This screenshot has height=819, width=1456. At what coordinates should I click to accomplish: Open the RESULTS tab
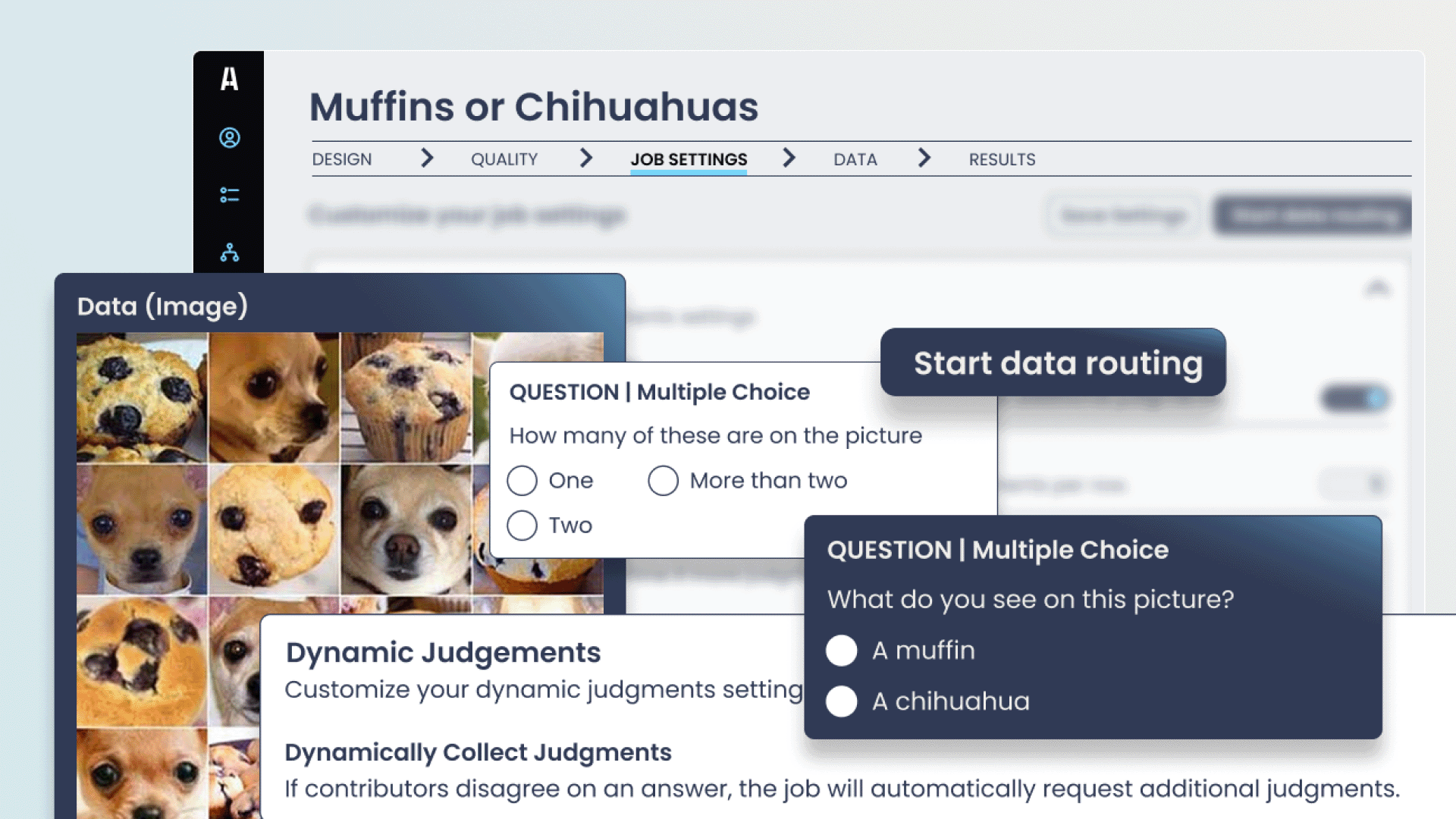(1002, 159)
